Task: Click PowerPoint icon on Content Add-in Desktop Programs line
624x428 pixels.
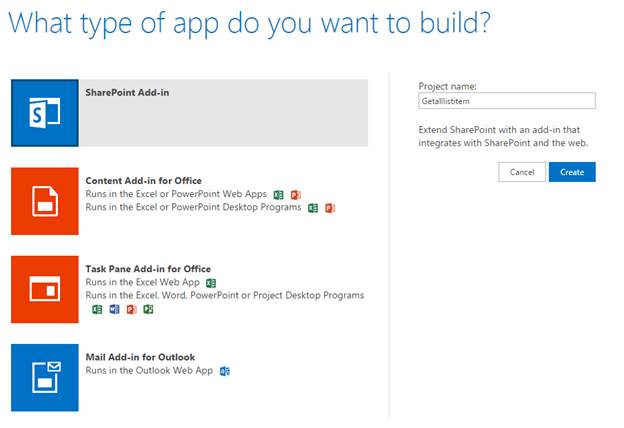Action: coord(330,208)
